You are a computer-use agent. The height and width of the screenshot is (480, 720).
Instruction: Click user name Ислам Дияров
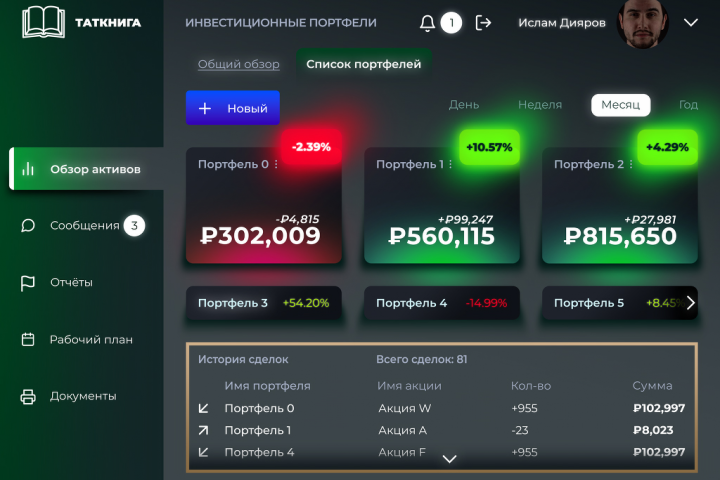(562, 23)
